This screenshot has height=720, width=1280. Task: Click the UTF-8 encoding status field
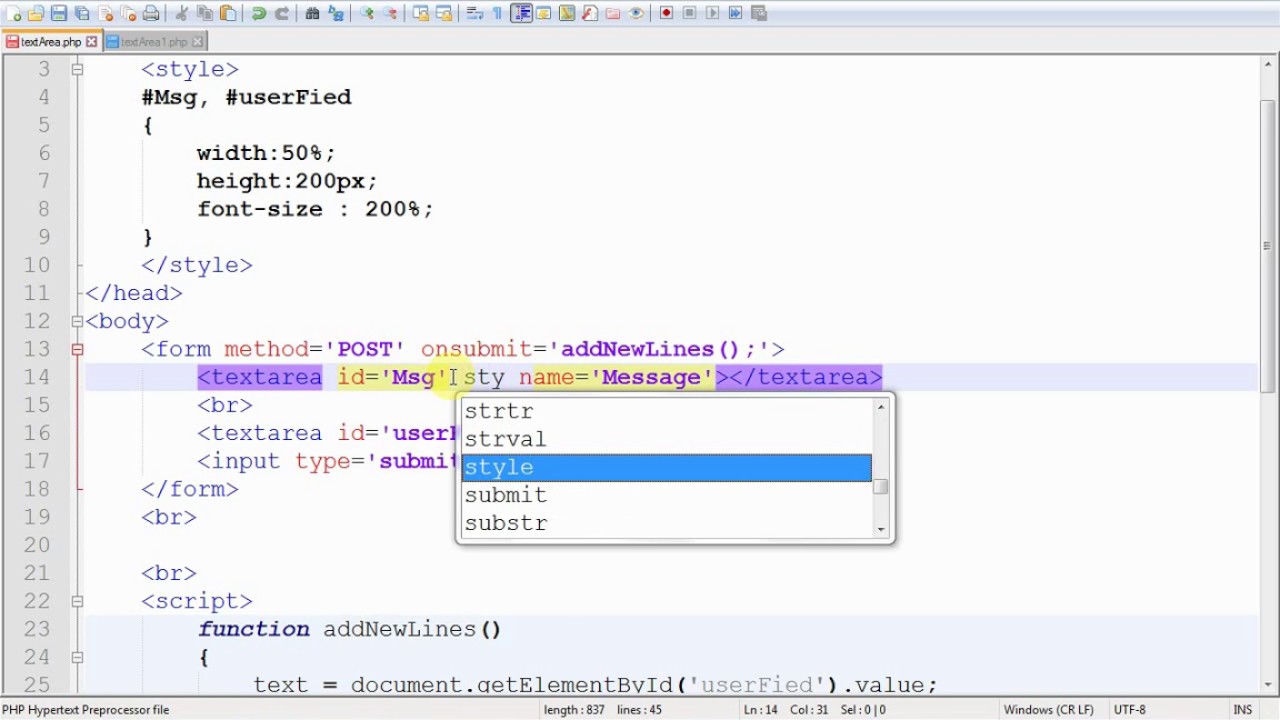pyautogui.click(x=1129, y=710)
